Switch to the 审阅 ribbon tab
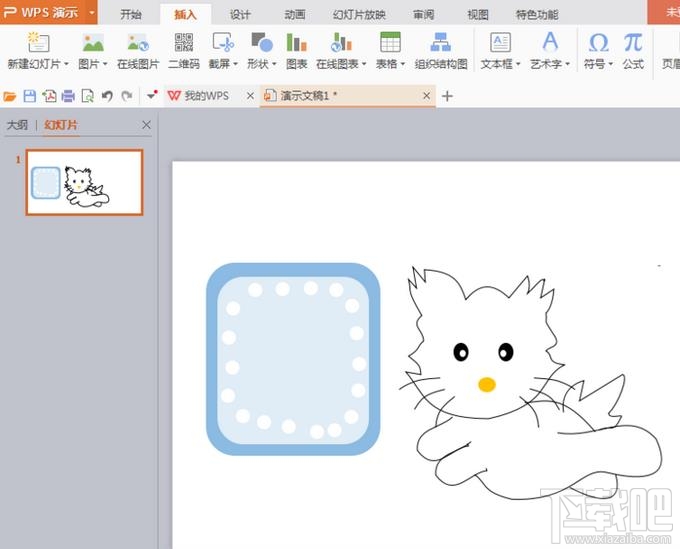 [x=423, y=15]
